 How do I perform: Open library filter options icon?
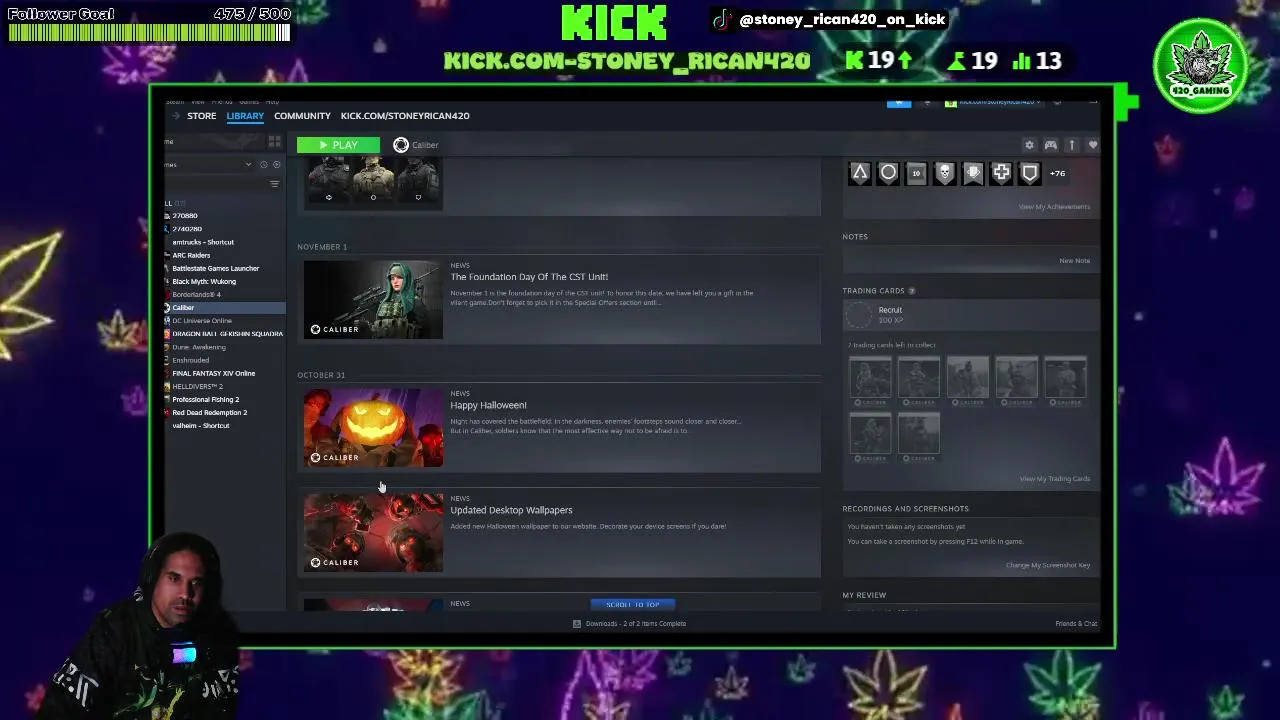(274, 184)
